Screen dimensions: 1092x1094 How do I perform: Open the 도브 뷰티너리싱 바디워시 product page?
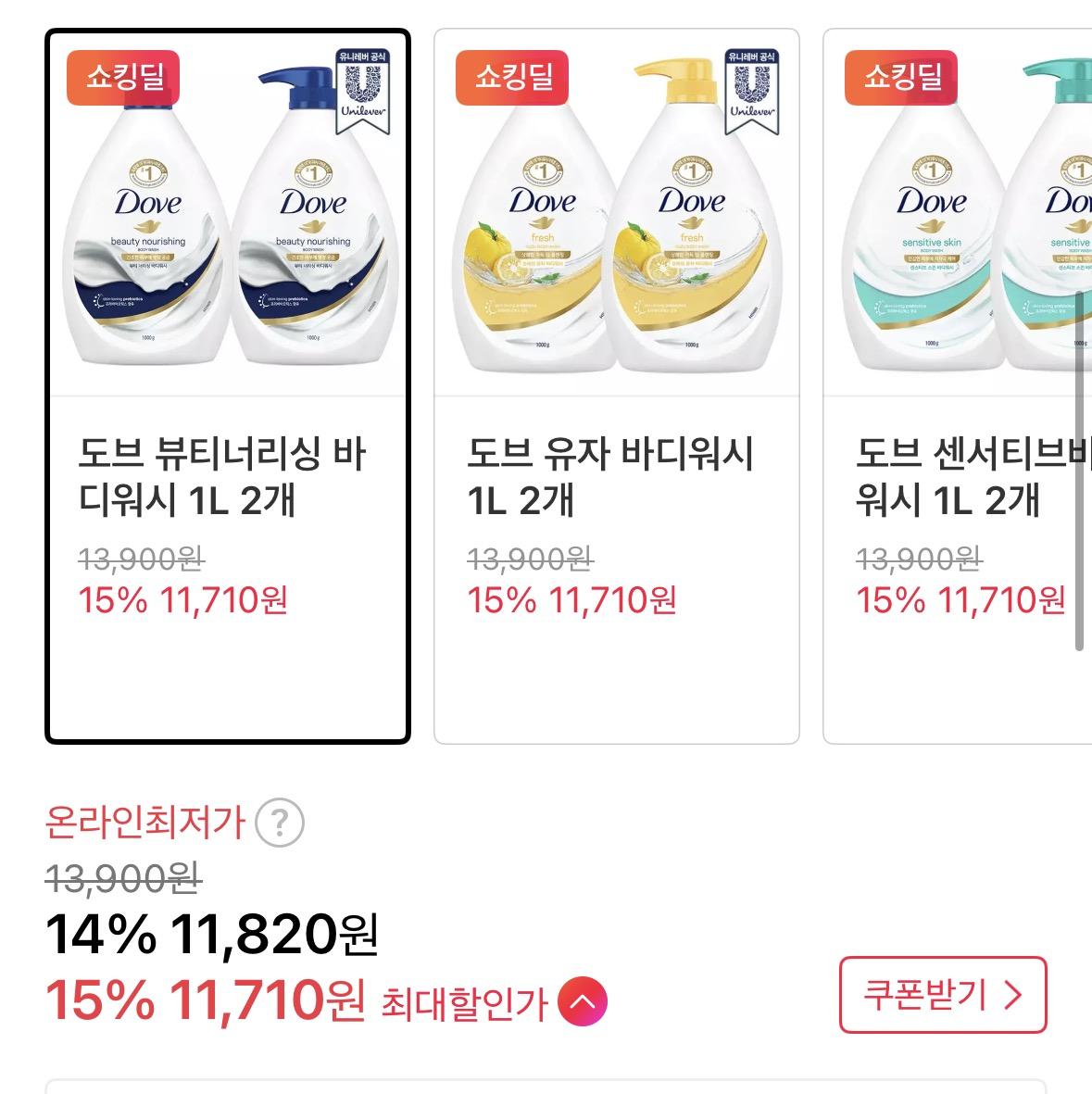click(223, 472)
